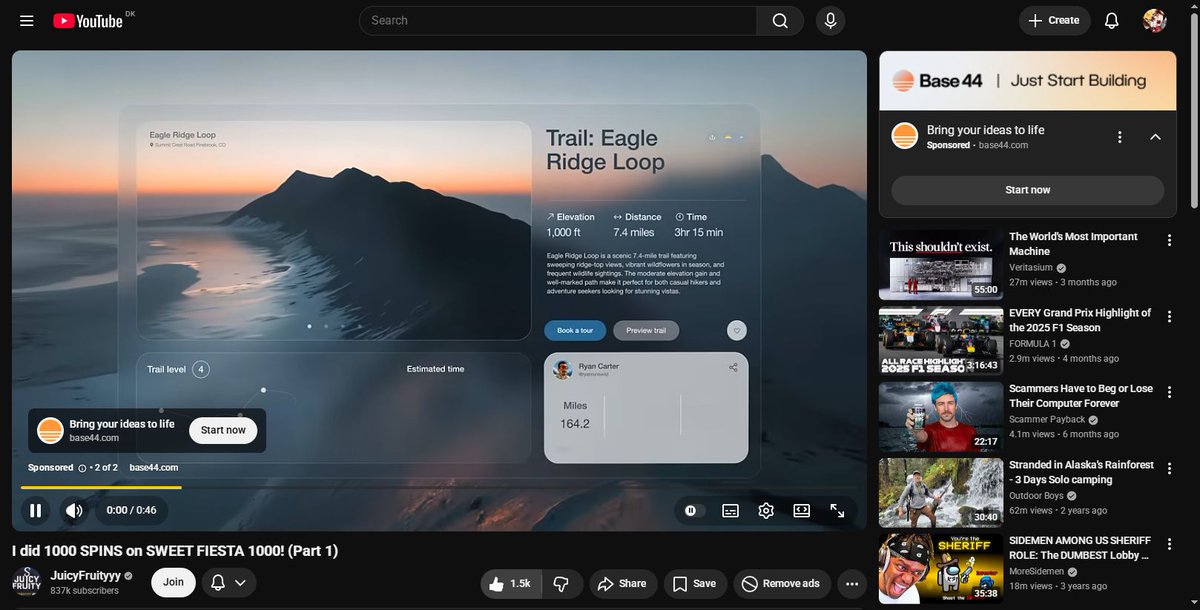Open options for Stranded in Alaska video
This screenshot has height=610, width=1200.
click(1169, 468)
